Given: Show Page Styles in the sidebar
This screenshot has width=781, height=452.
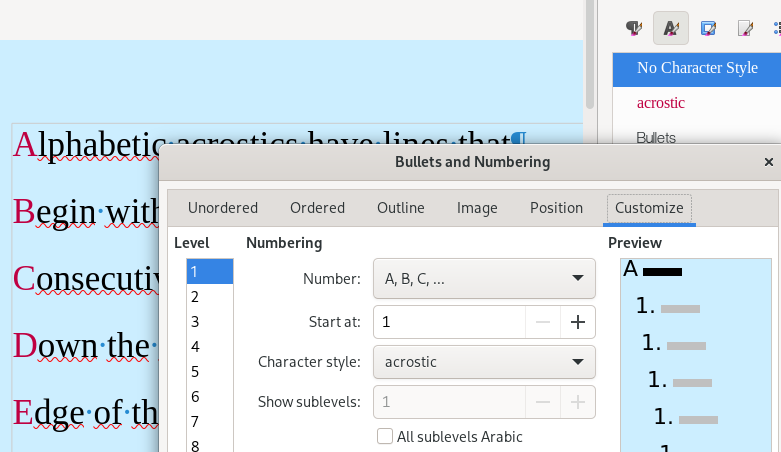Looking at the screenshot, I should pyautogui.click(x=745, y=28).
